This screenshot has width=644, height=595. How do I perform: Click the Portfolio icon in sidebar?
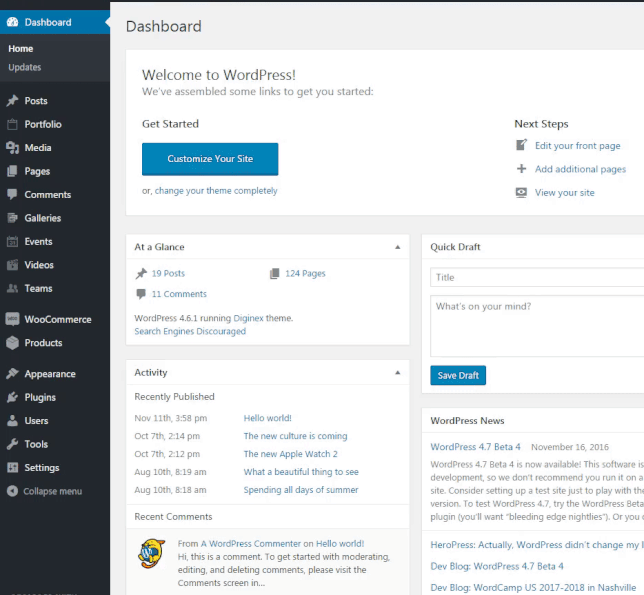(12, 124)
